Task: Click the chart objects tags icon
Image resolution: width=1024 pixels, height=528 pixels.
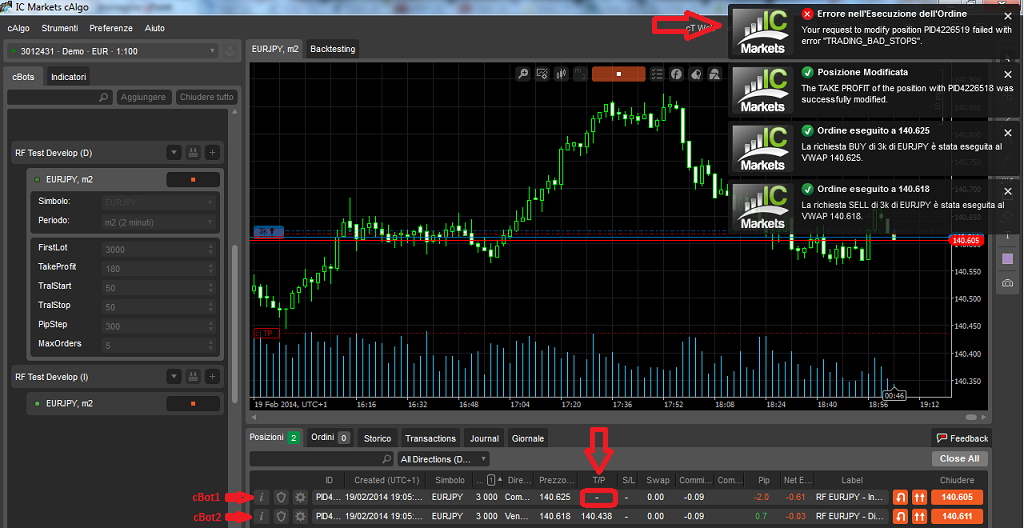Action: pos(696,74)
